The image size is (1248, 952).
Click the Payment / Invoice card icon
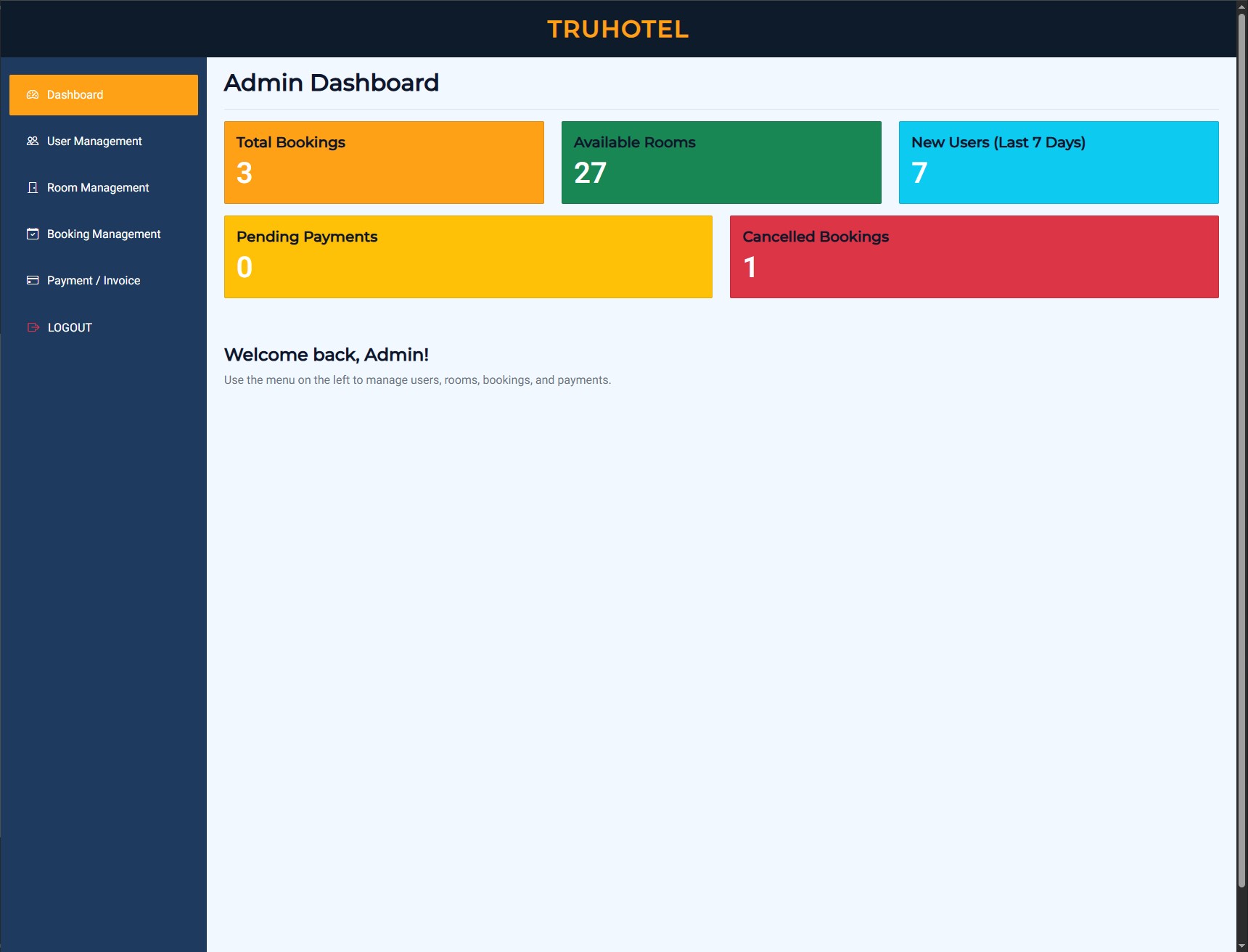(x=33, y=281)
